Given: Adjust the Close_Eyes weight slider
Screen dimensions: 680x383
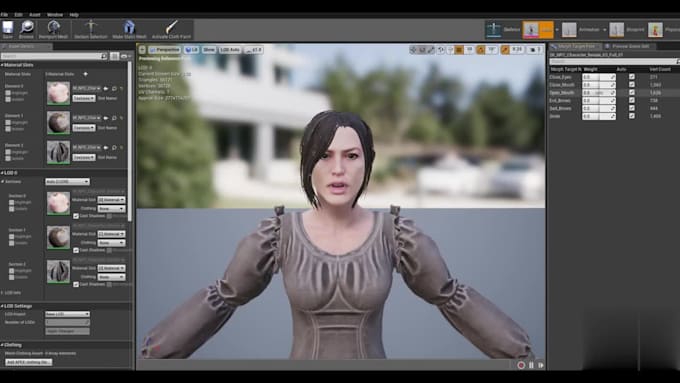Looking at the screenshot, I should [x=598, y=77].
